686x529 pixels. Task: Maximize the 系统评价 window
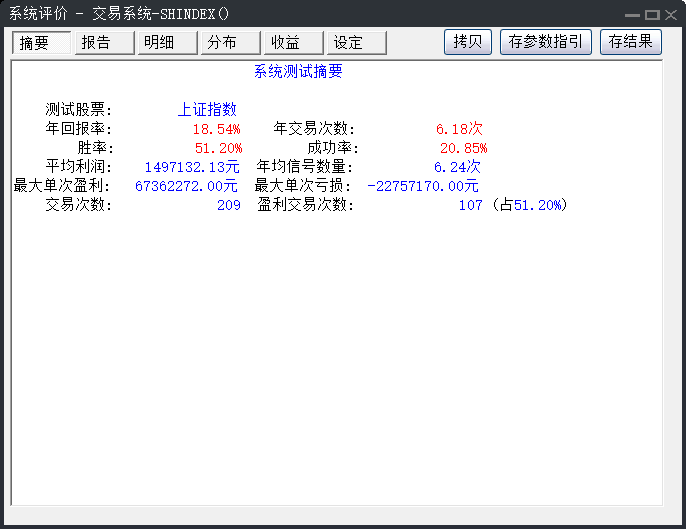click(652, 15)
